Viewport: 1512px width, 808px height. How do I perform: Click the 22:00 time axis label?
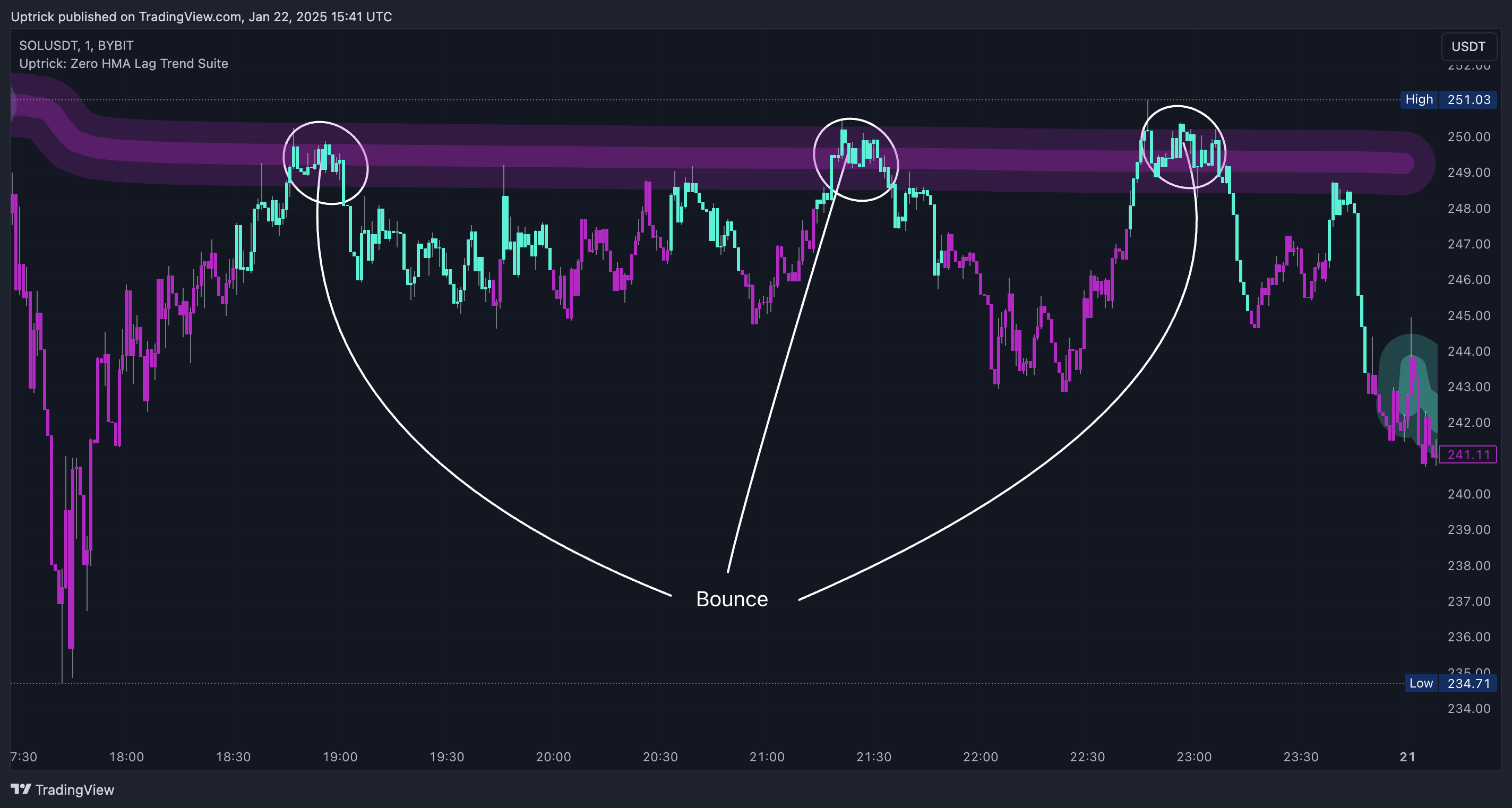click(x=981, y=757)
